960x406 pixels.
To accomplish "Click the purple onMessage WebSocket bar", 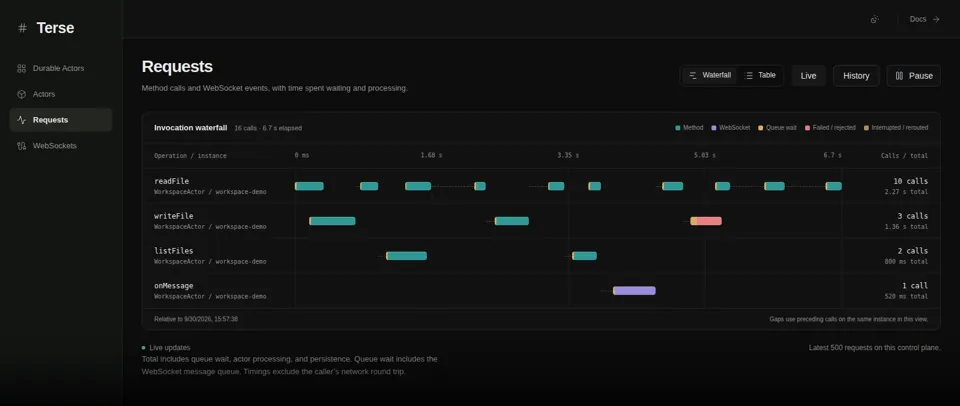I will pyautogui.click(x=634, y=291).
